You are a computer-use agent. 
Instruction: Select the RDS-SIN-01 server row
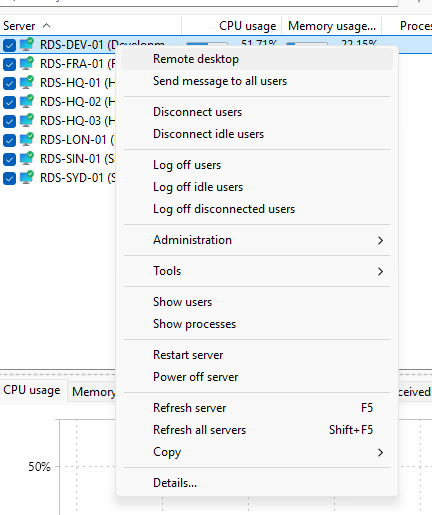pyautogui.click(x=58, y=158)
